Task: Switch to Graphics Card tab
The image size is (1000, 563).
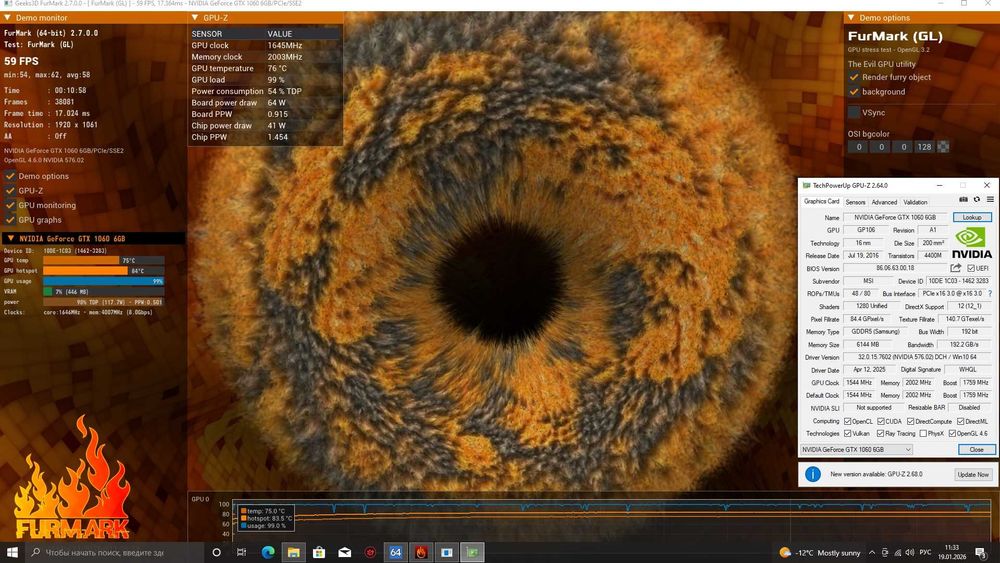Action: [821, 201]
